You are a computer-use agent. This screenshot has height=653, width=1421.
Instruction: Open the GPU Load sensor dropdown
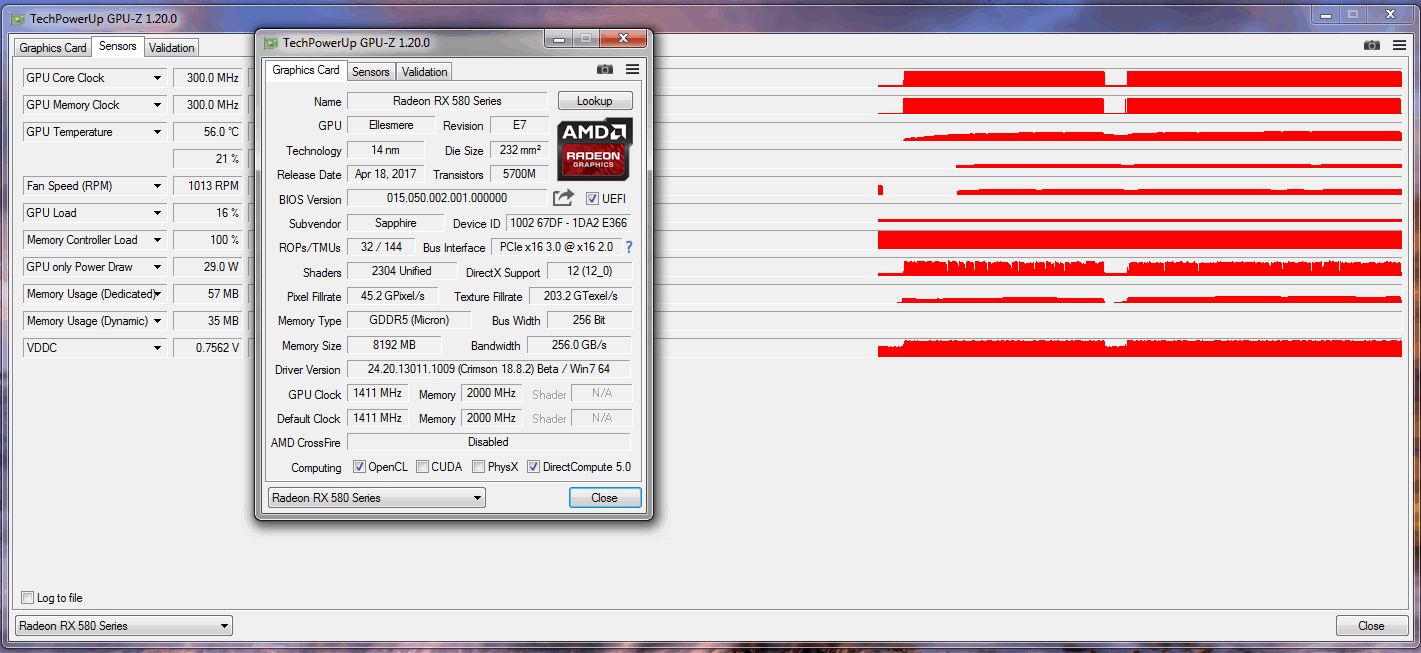pos(157,213)
